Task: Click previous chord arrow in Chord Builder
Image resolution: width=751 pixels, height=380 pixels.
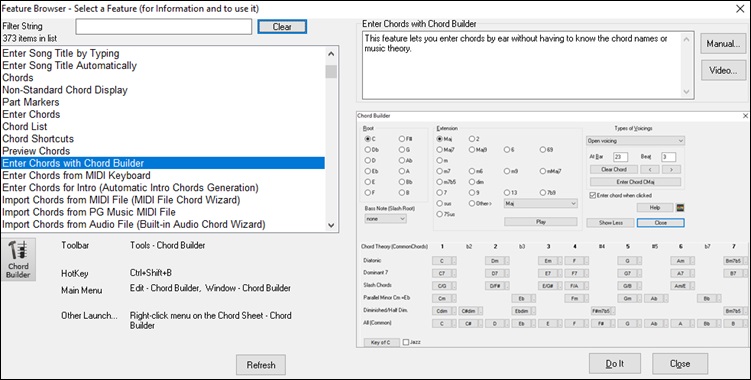Action: pyautogui.click(x=649, y=170)
